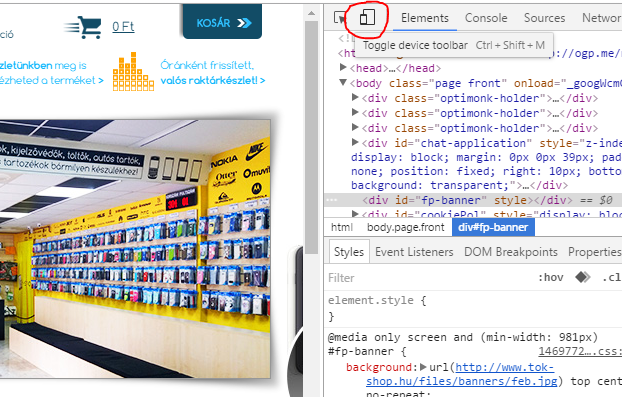This screenshot has height=397, width=622.
Task: Activate the inspect element picker icon
Action: [340, 18]
